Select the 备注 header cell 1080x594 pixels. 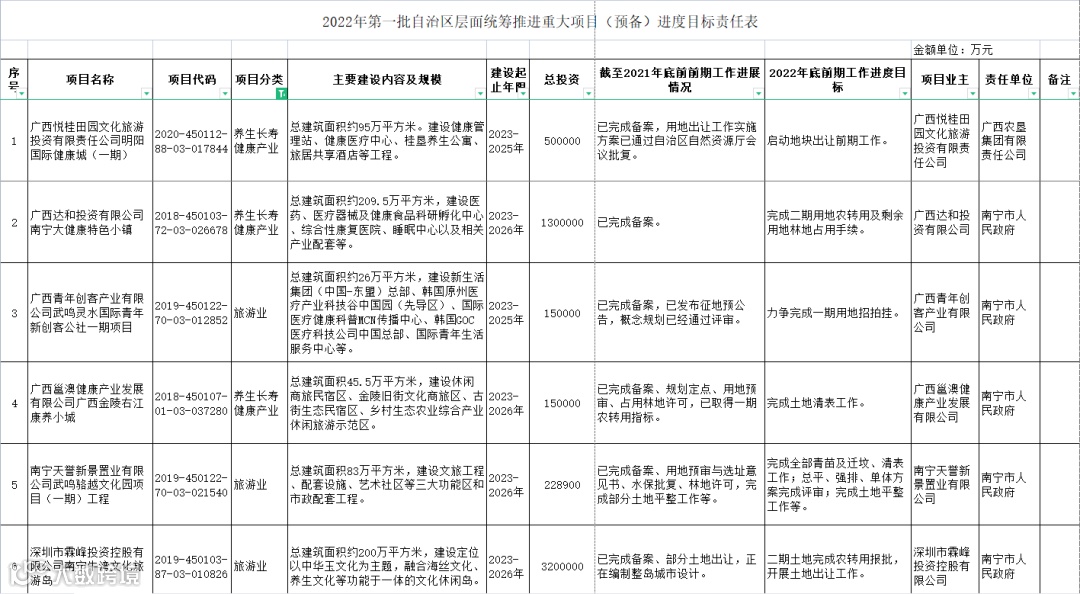[1059, 80]
